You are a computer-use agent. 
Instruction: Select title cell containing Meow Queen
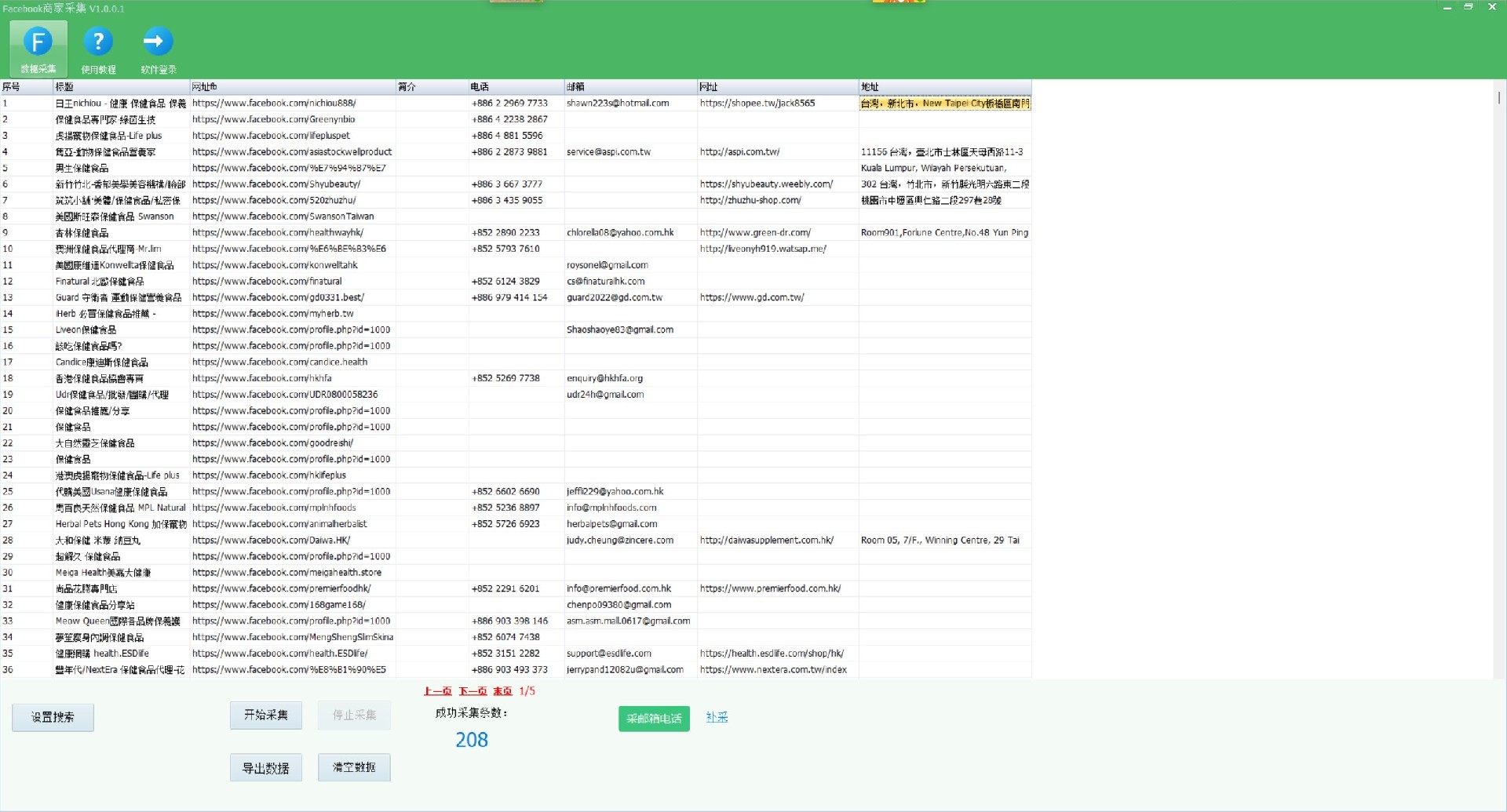coord(121,621)
